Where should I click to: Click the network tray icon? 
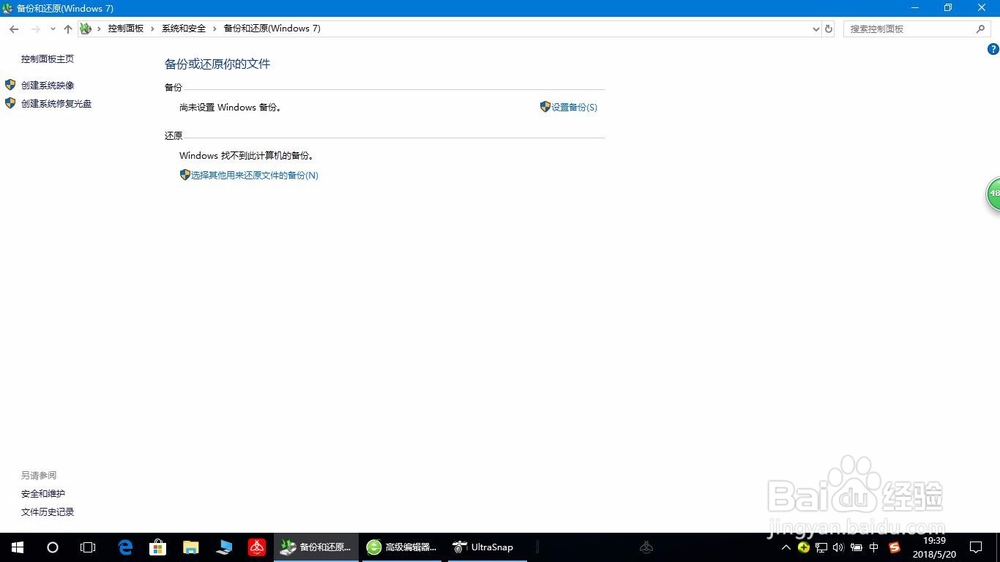coord(821,547)
